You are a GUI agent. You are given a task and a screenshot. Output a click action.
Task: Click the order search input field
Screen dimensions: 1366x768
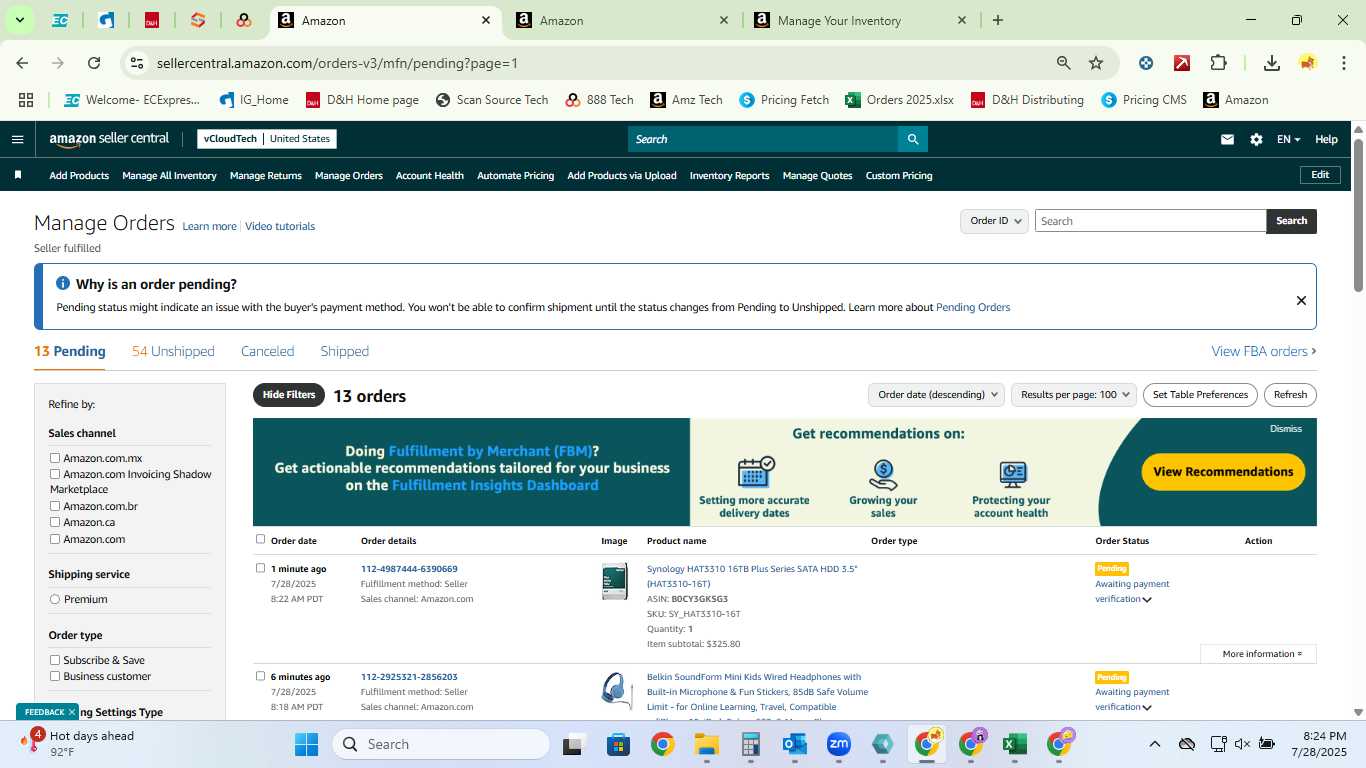1150,221
